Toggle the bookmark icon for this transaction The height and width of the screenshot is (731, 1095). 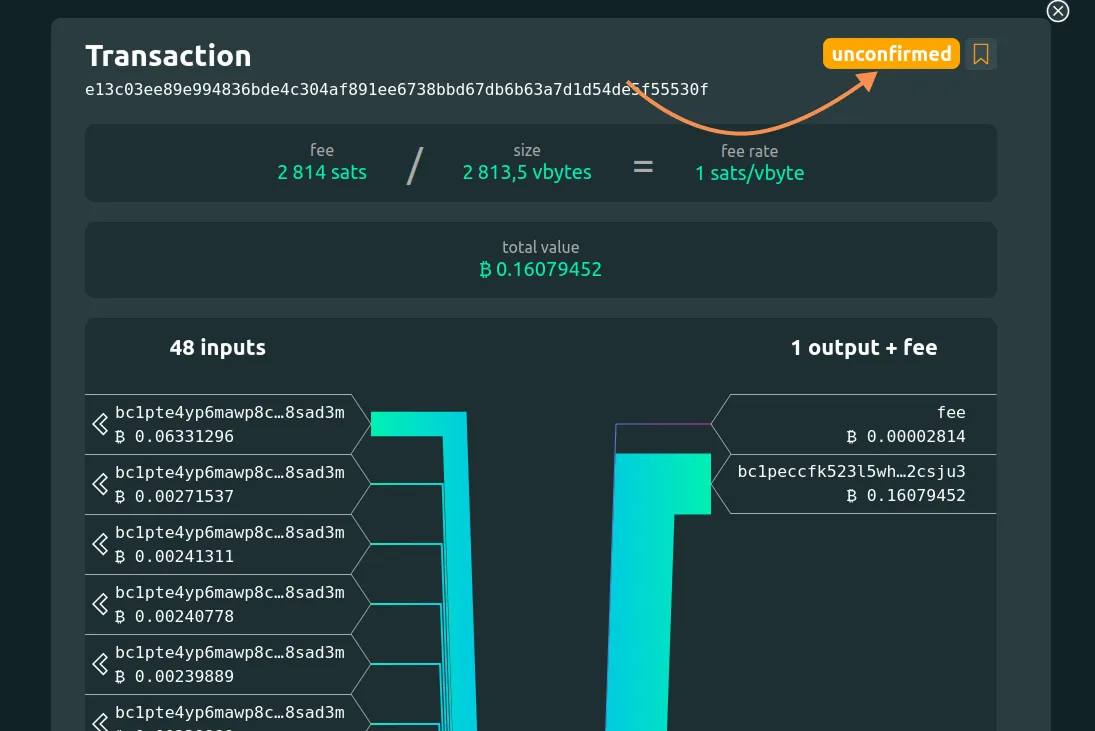(x=981, y=54)
